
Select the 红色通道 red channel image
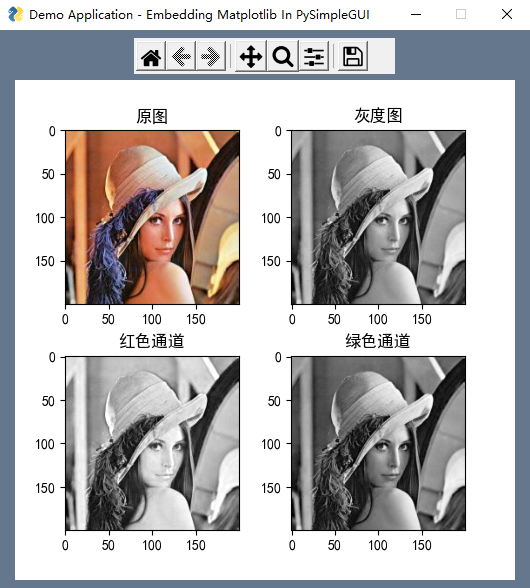click(153, 444)
